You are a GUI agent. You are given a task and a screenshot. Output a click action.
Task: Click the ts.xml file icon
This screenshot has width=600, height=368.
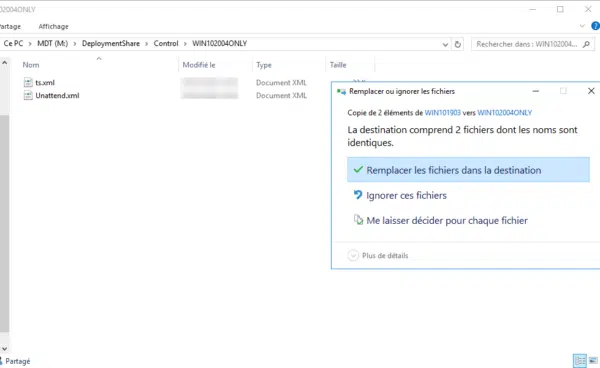(28, 82)
